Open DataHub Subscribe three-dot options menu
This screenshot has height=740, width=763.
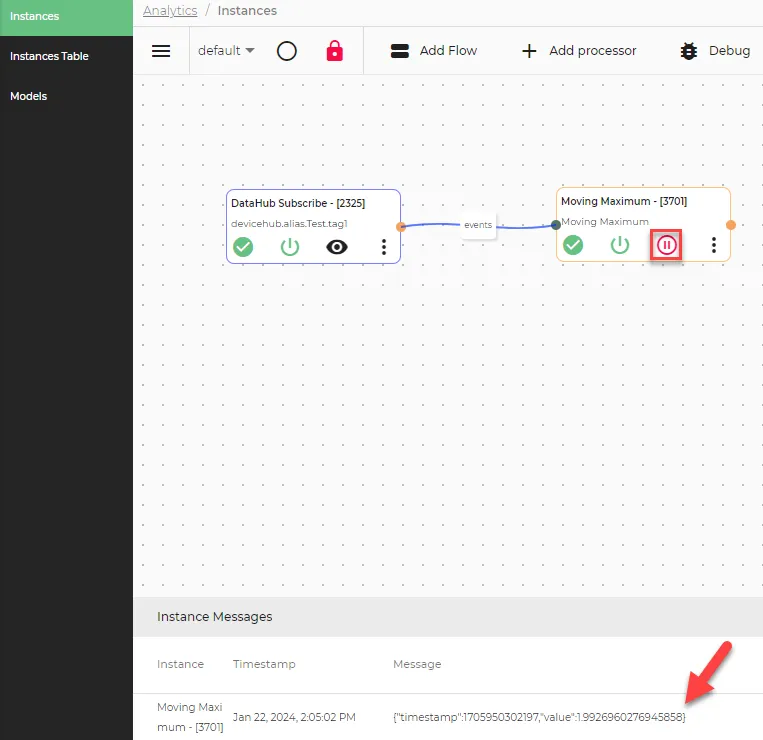click(384, 247)
